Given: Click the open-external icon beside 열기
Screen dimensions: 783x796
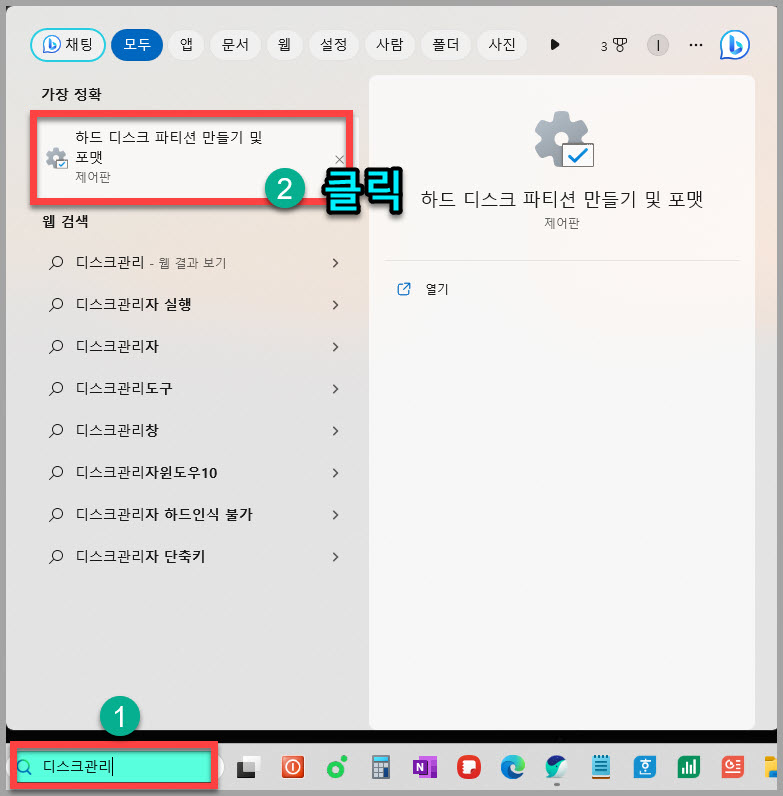Looking at the screenshot, I should pyautogui.click(x=404, y=289).
